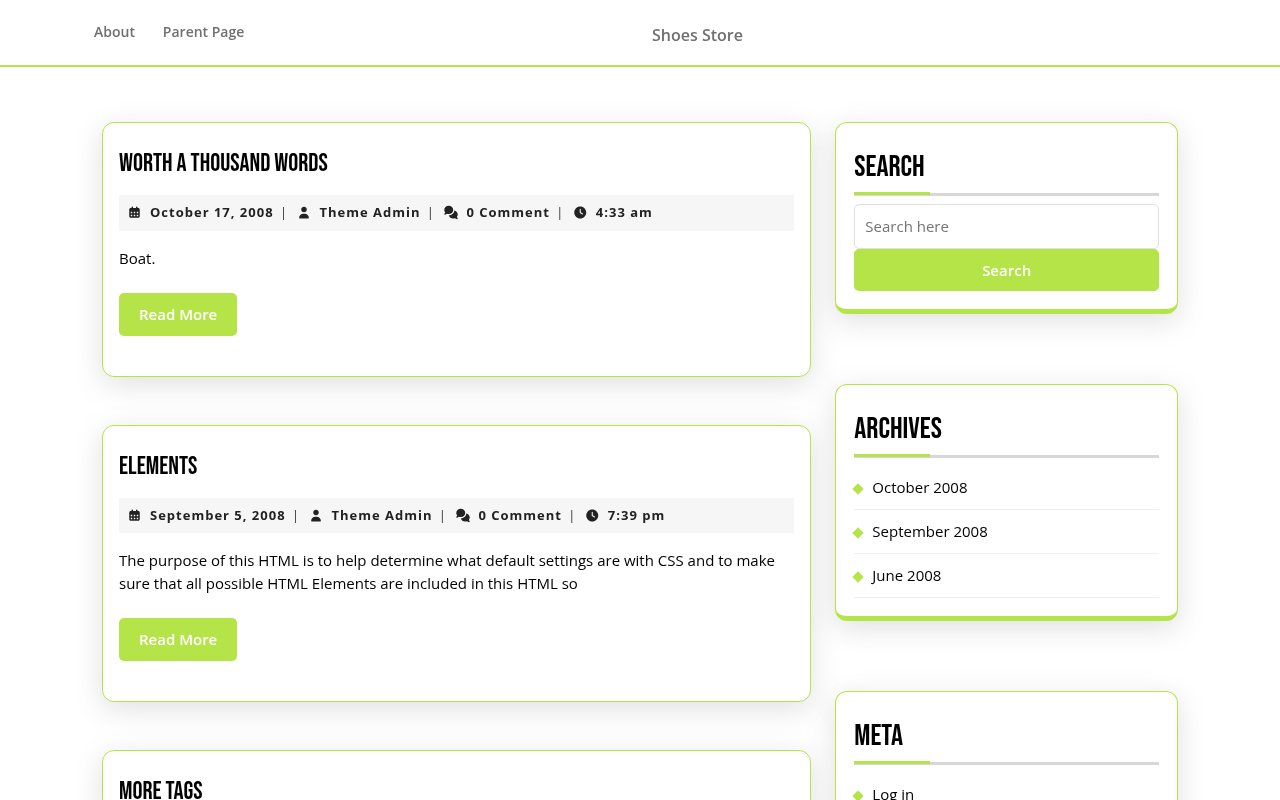Click the Archives widget heading
Image resolution: width=1280 pixels, height=800 pixels.
tap(898, 428)
